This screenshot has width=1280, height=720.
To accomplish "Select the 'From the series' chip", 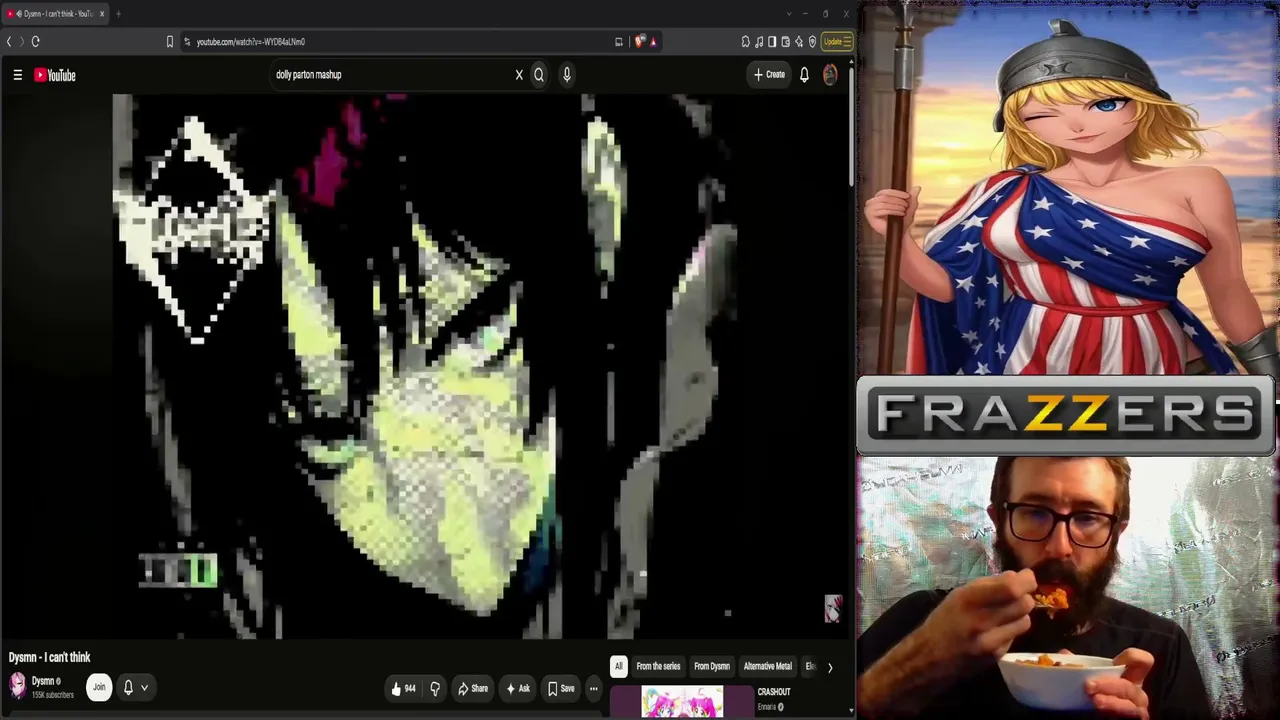I will (658, 666).
